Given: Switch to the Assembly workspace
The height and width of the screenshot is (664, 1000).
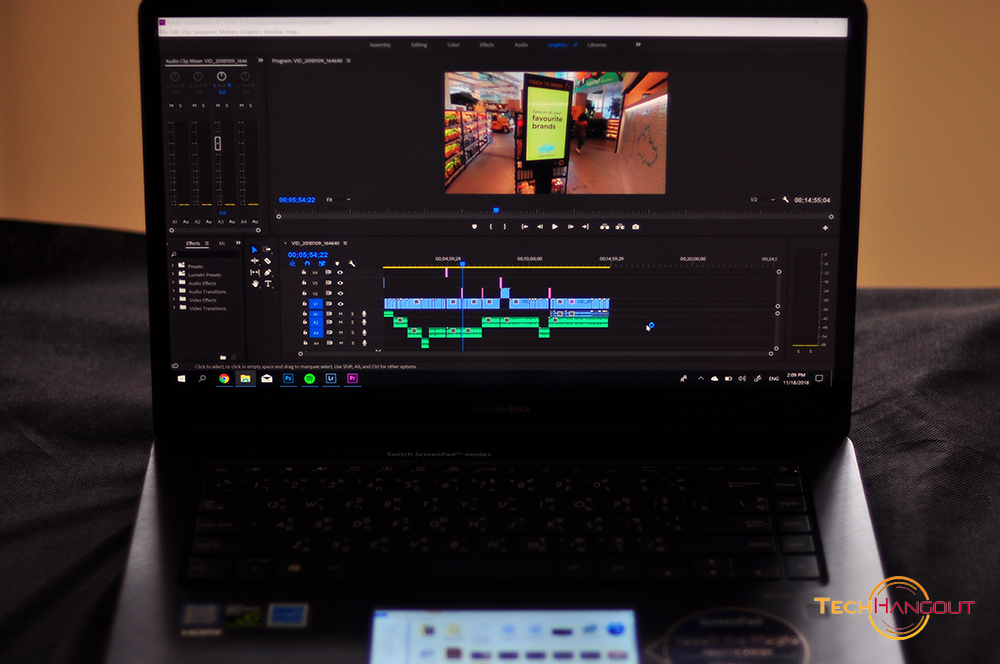Looking at the screenshot, I should tap(380, 45).
